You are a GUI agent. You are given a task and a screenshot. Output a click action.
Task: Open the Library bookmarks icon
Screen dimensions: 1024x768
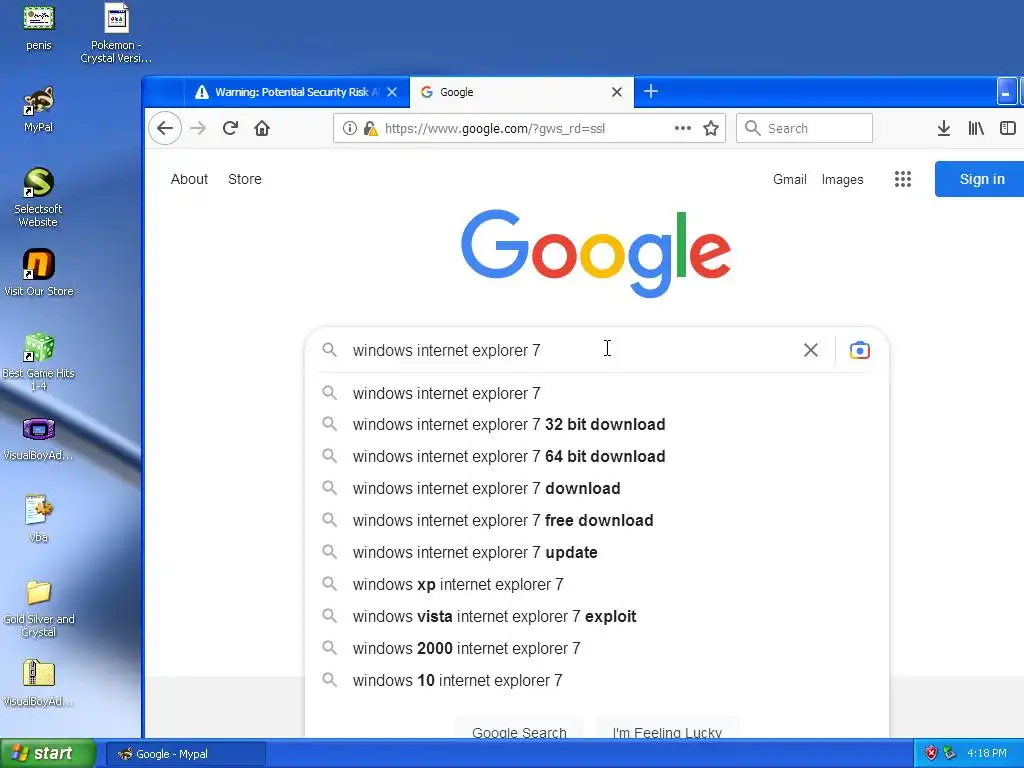tap(976, 128)
